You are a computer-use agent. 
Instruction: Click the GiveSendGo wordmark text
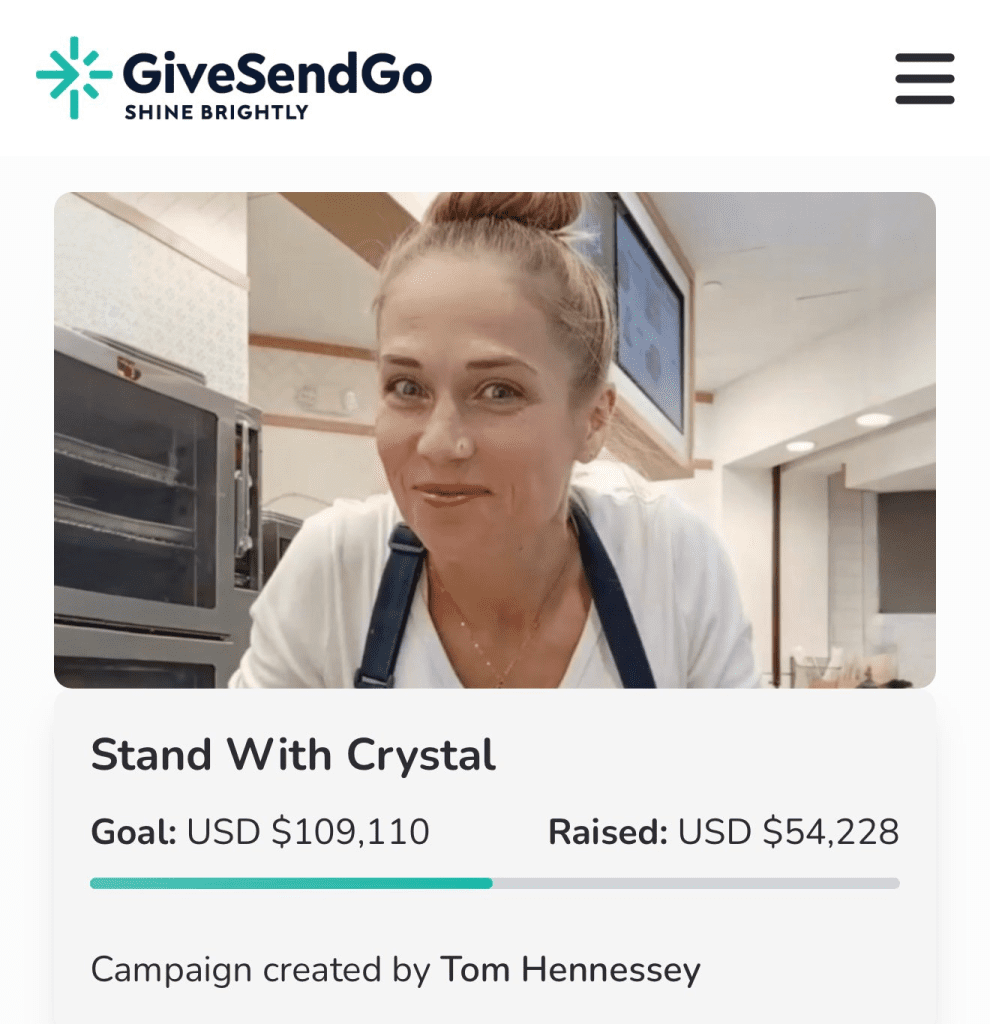(277, 73)
